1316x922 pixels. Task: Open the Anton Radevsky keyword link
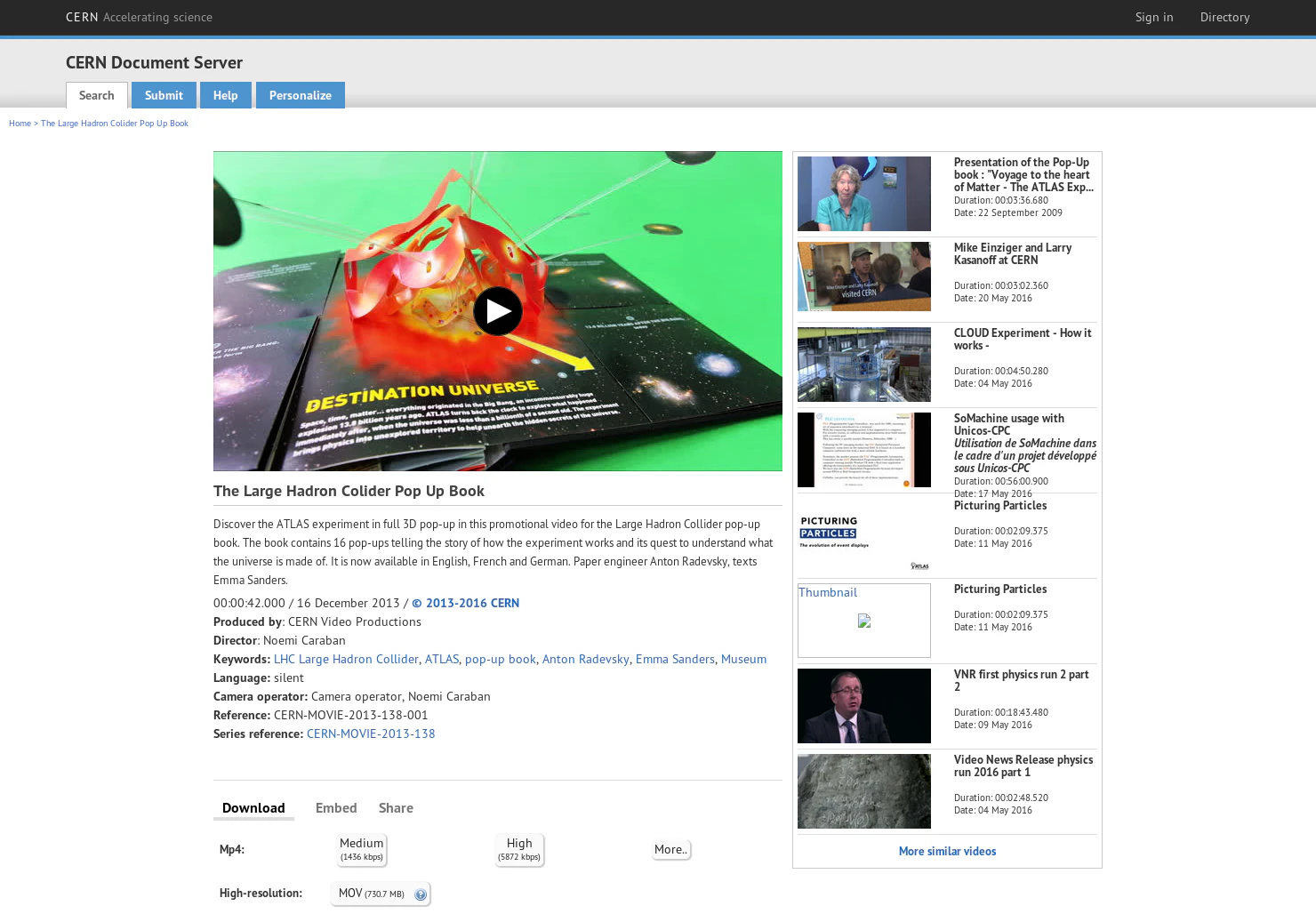tap(585, 659)
